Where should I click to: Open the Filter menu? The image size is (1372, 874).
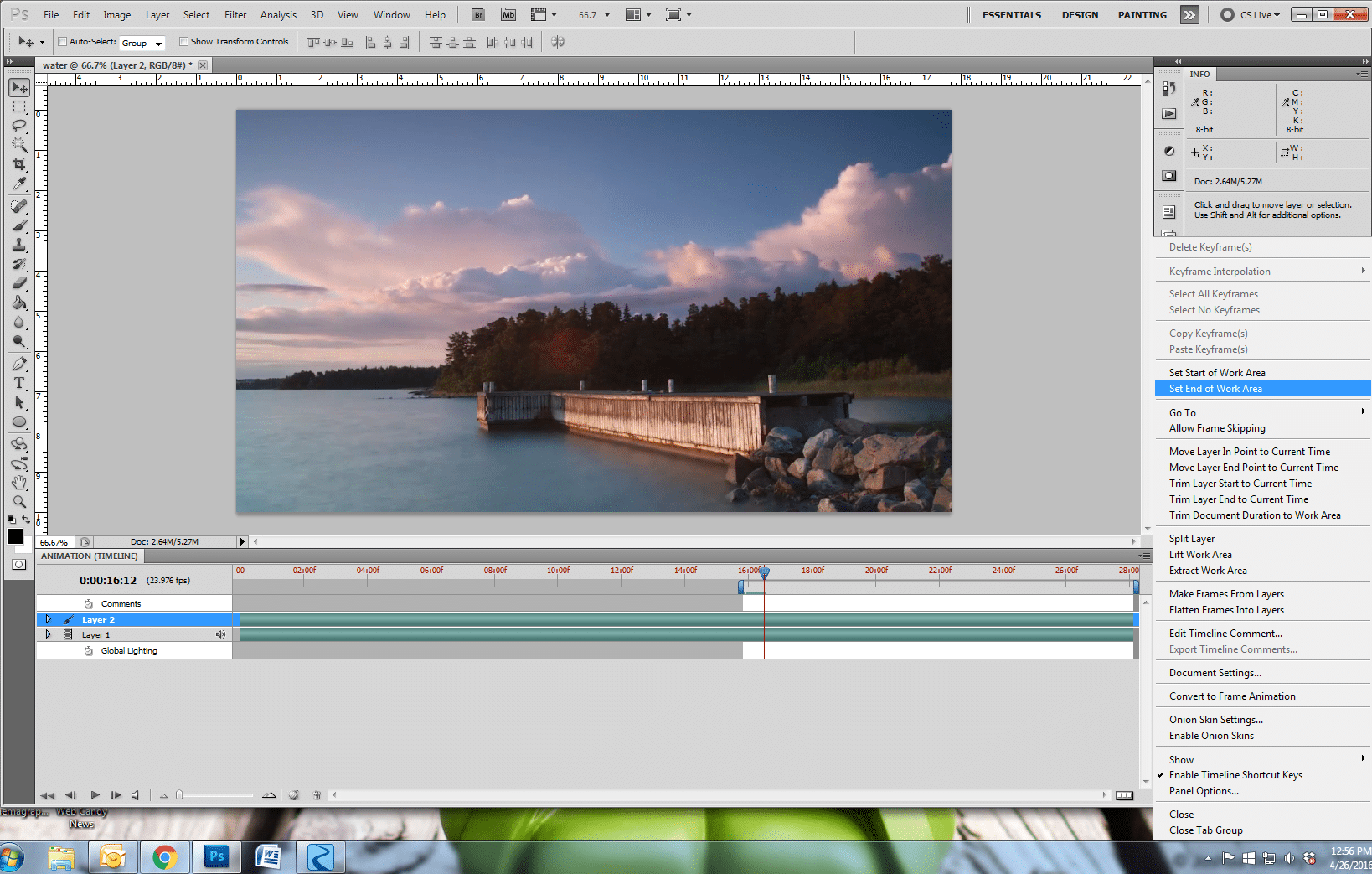235,15
